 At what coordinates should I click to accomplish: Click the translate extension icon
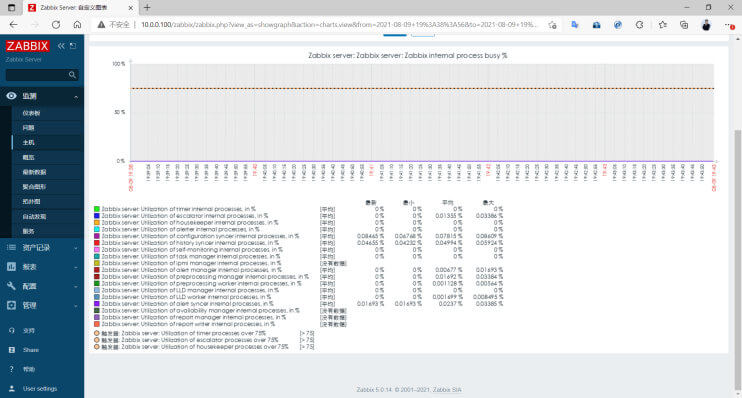[575, 25]
